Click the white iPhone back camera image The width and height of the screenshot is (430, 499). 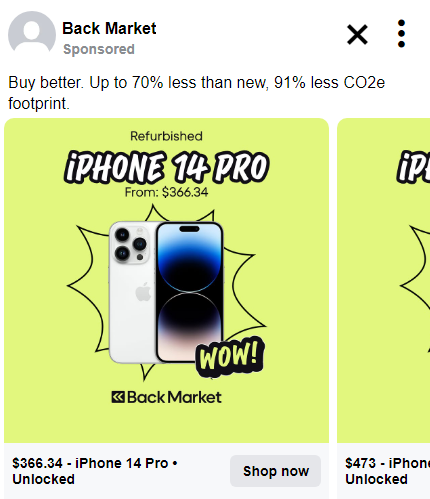(x=133, y=292)
